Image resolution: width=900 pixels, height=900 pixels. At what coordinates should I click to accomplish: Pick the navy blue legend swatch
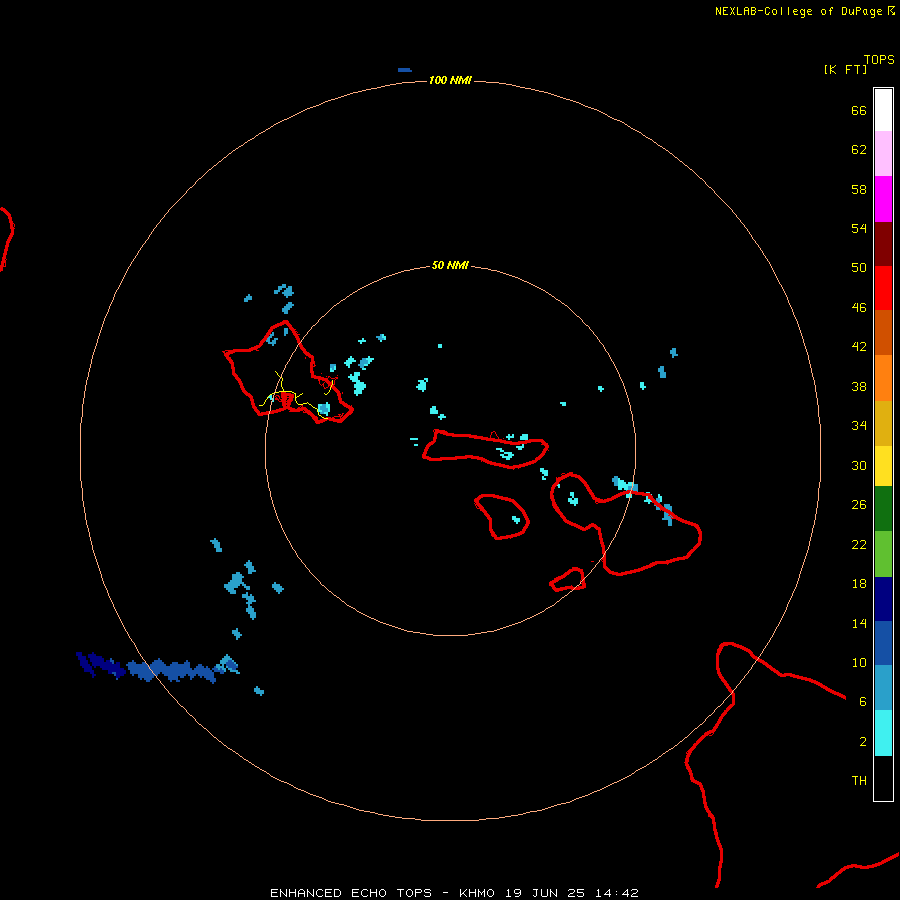tap(883, 599)
